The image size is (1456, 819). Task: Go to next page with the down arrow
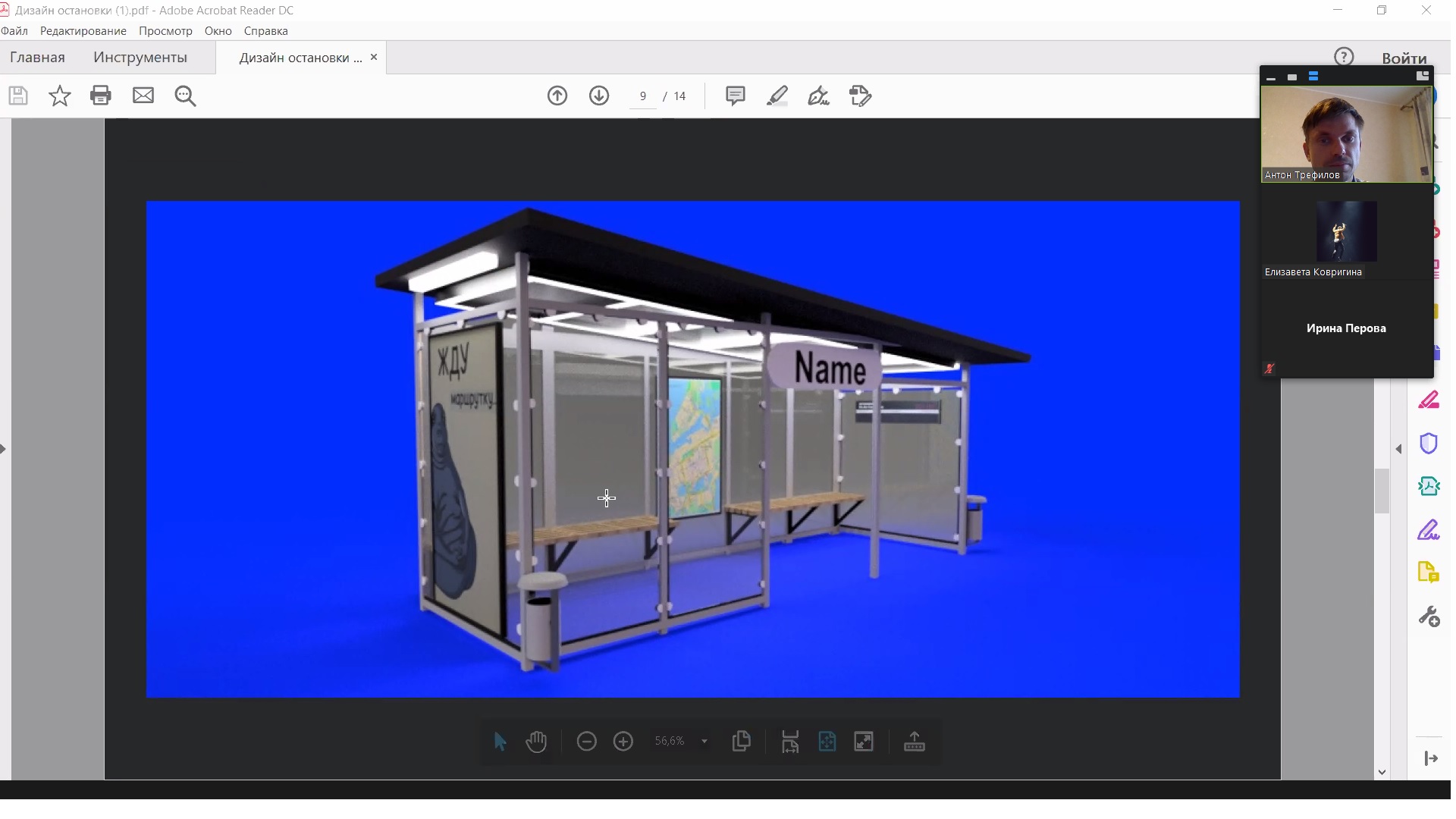pyautogui.click(x=599, y=96)
